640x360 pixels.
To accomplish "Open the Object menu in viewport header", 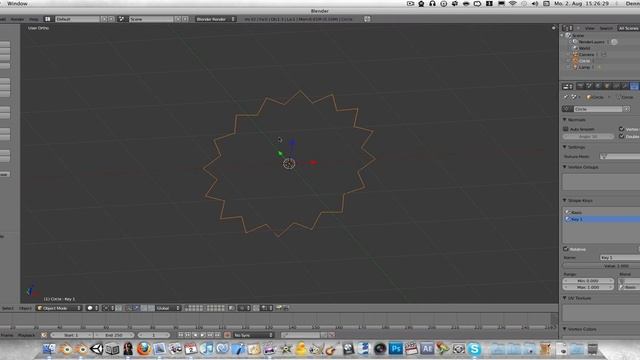I will [25, 308].
